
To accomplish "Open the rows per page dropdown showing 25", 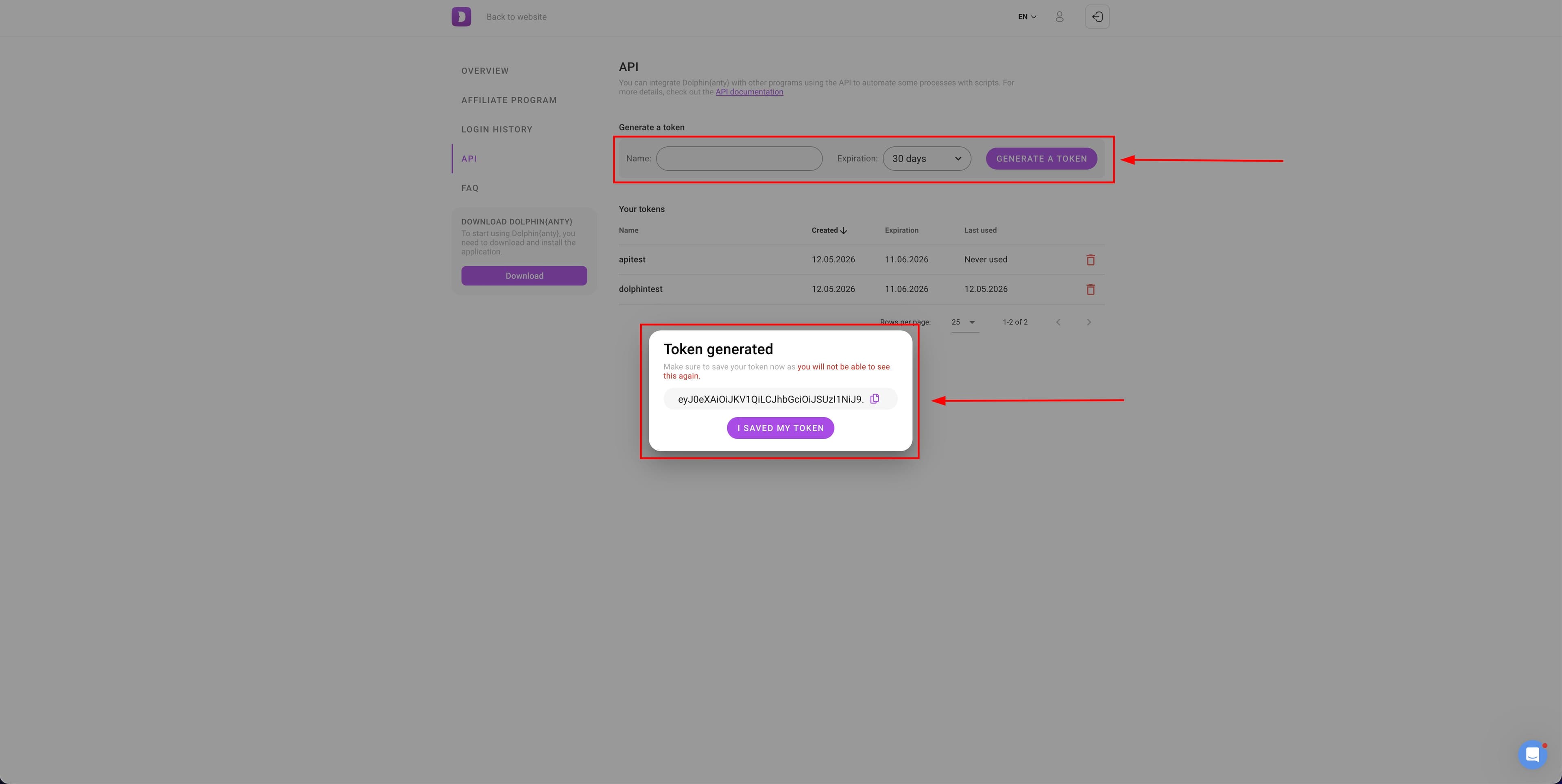I will pyautogui.click(x=964, y=322).
